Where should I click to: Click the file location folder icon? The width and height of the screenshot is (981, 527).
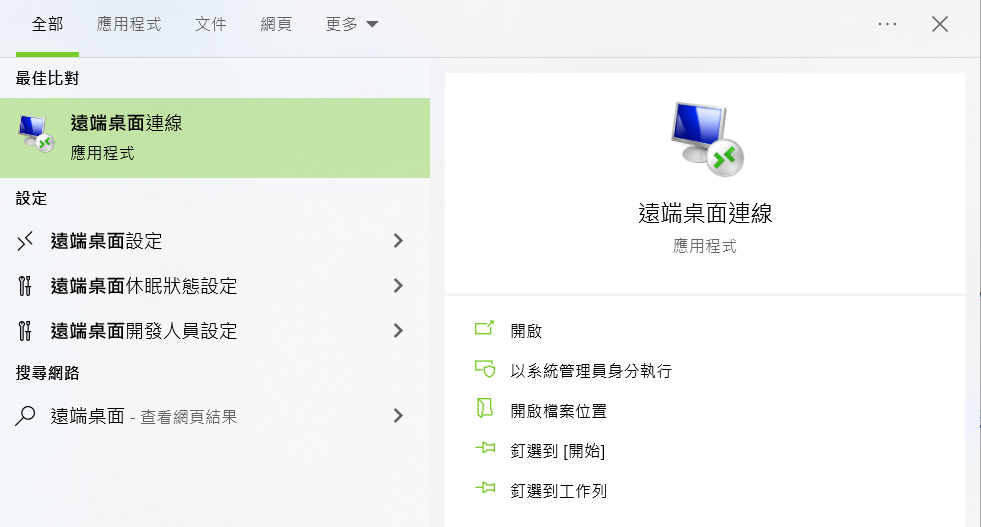tap(485, 408)
